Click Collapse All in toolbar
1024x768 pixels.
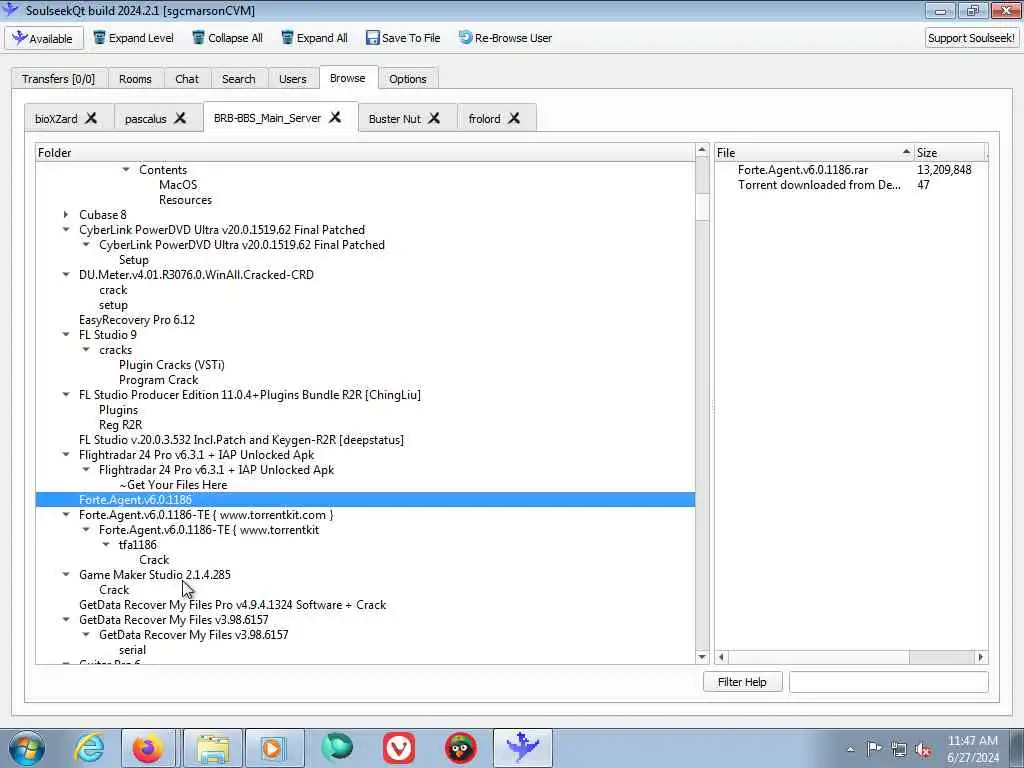(x=227, y=38)
